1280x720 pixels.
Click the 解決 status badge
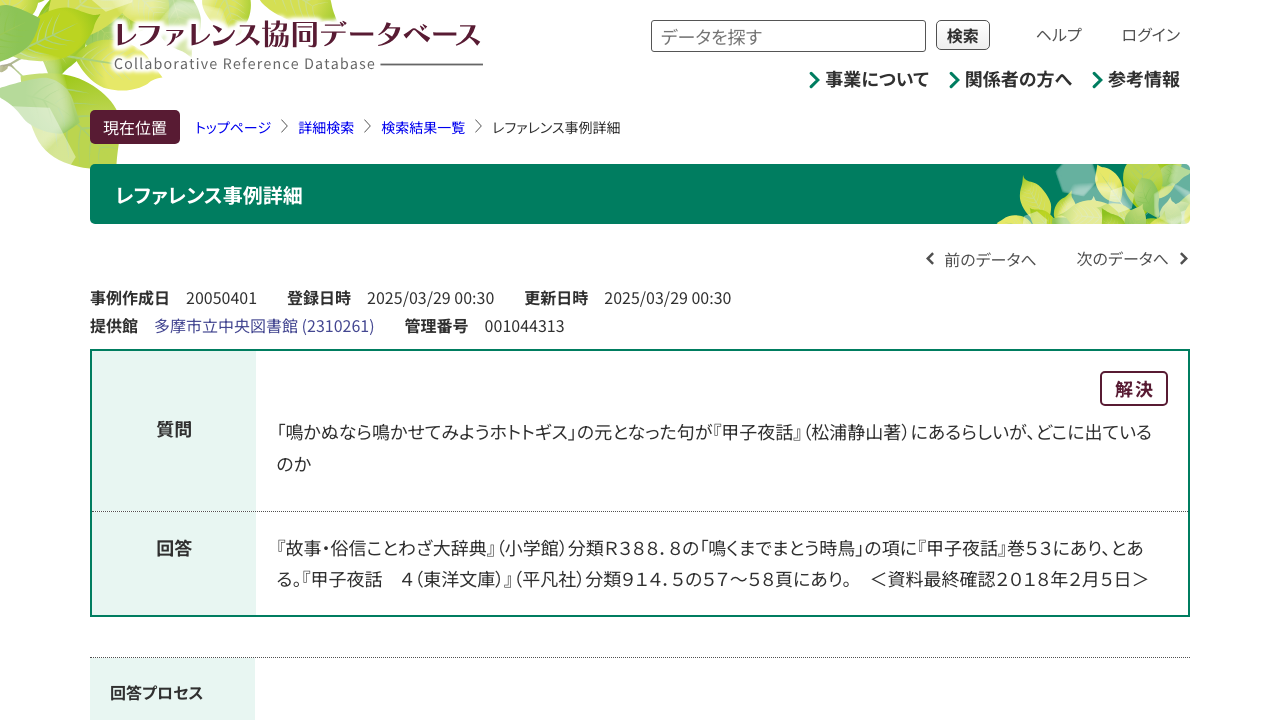(1134, 389)
